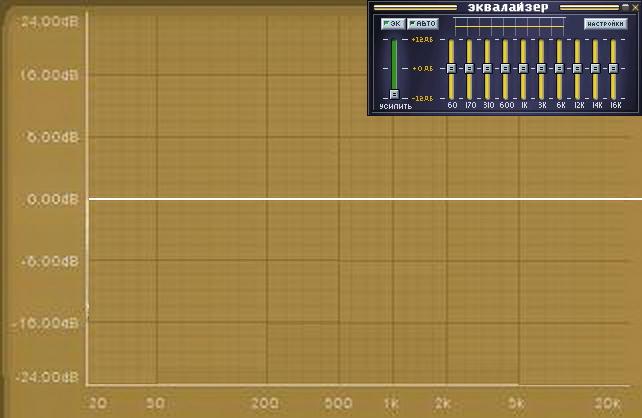Click the +0дБ gain label in the equalizer

coord(423,68)
